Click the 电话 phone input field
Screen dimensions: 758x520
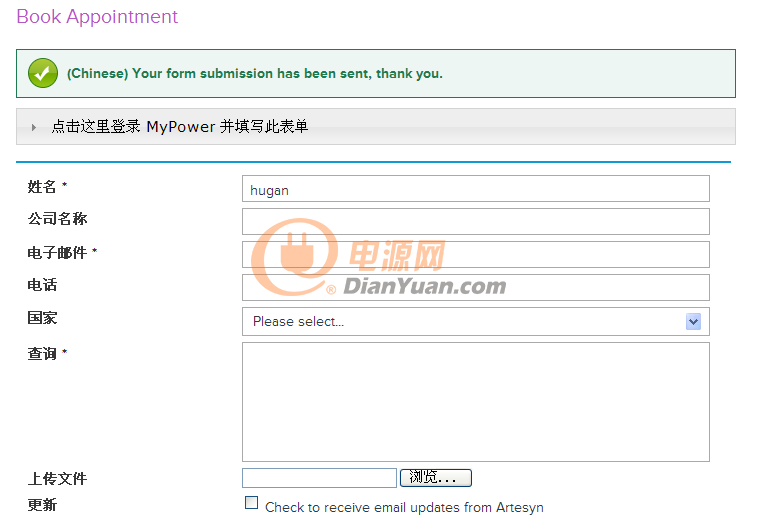click(x=476, y=287)
